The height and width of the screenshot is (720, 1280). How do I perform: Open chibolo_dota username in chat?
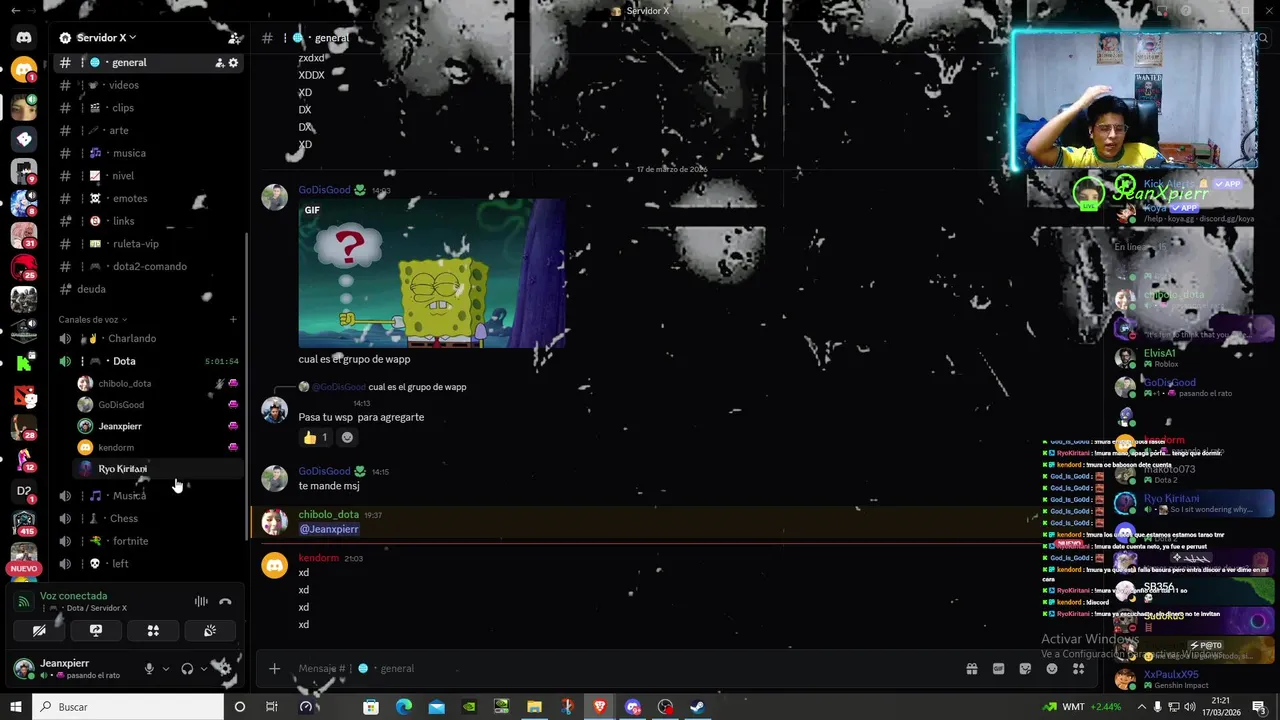coord(328,515)
